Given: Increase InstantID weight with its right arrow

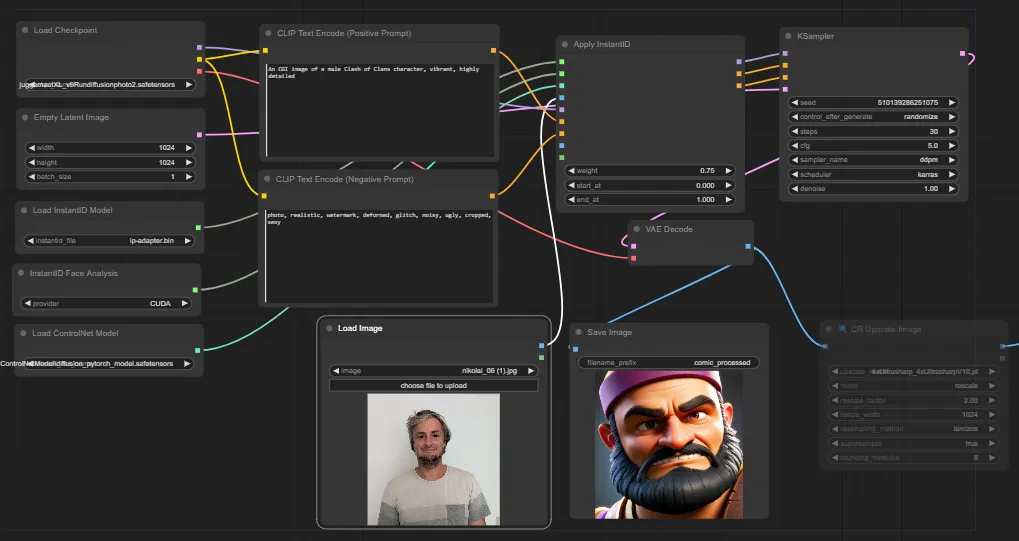Looking at the screenshot, I should click(x=729, y=171).
